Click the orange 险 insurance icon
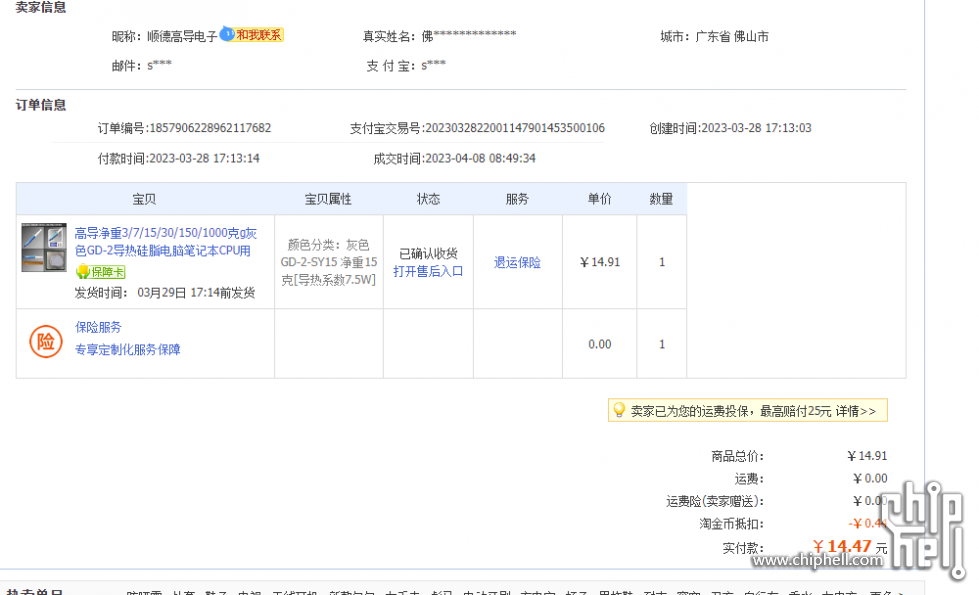This screenshot has height=595, width=979. 46,342
